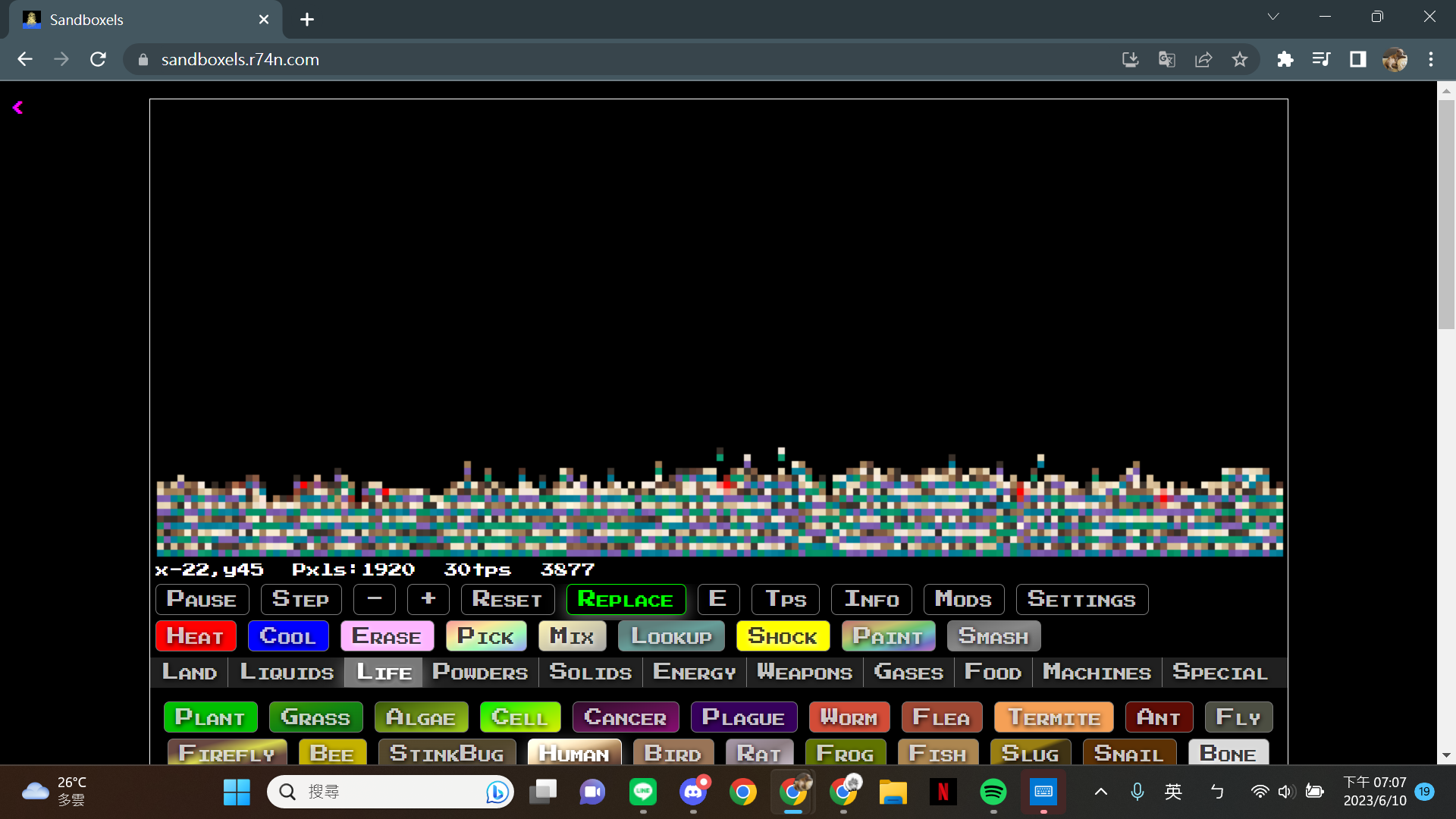
Task: Show hidden system tray icons
Action: pos(1101,792)
